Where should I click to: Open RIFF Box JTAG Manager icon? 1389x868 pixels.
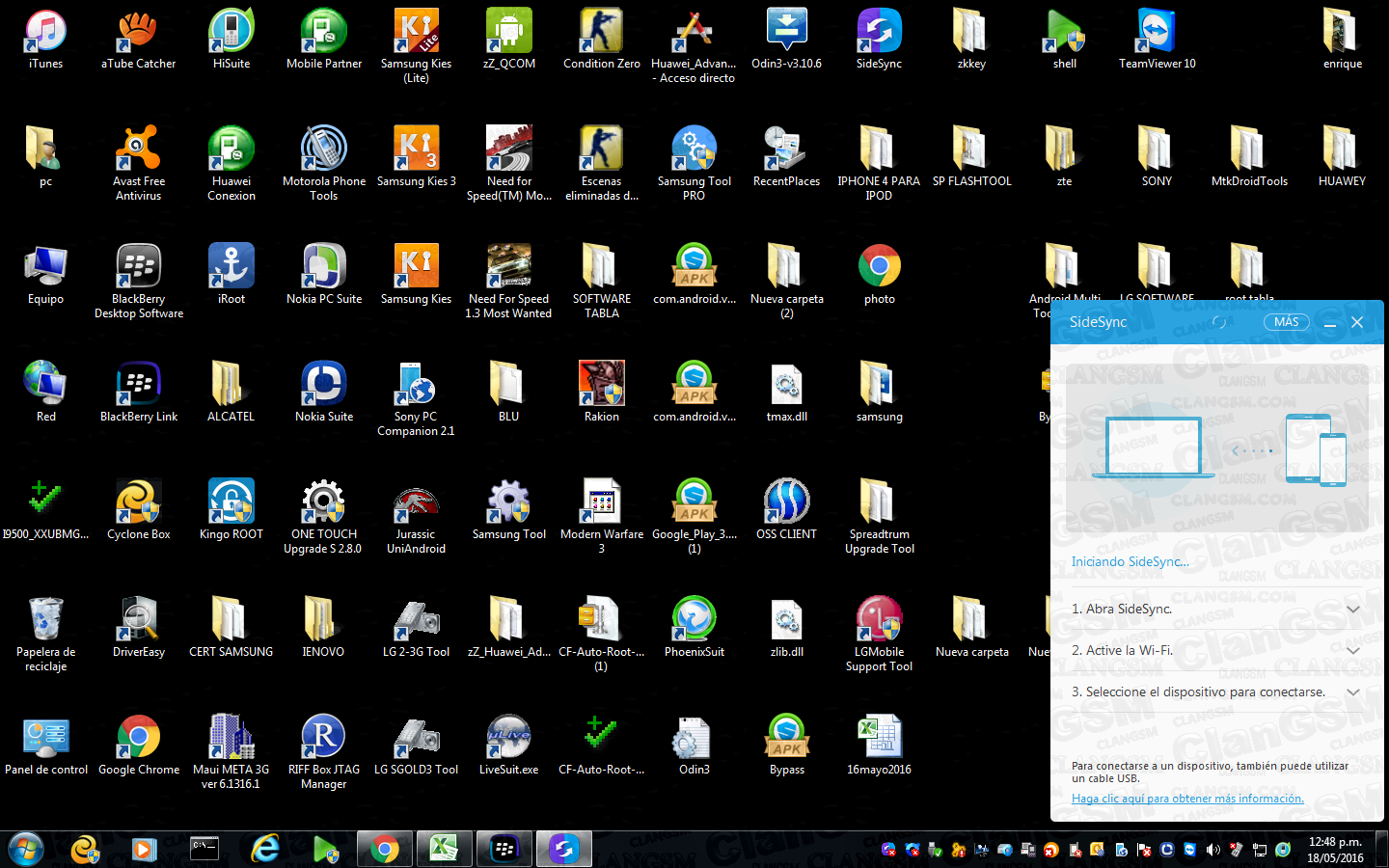324,751
